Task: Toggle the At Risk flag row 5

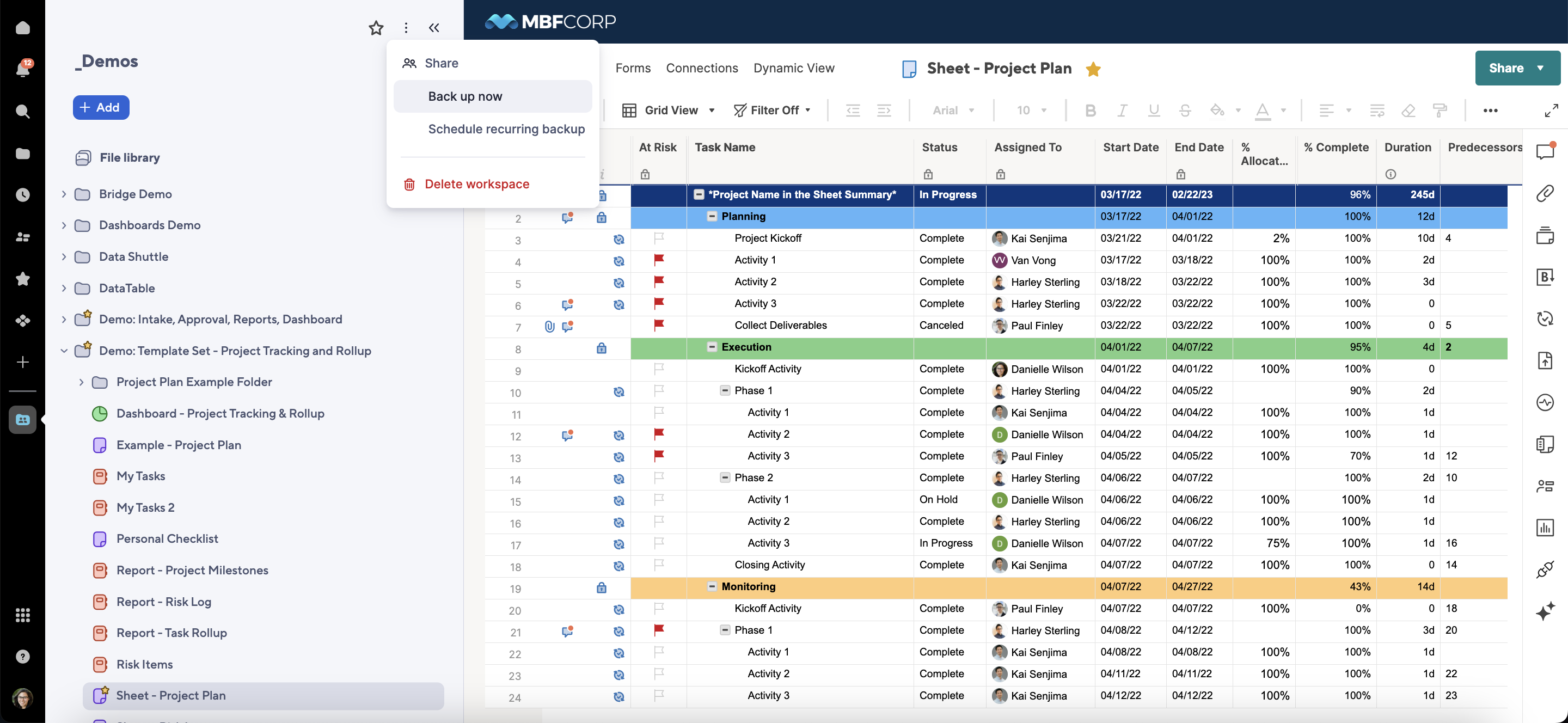Action: [x=659, y=281]
